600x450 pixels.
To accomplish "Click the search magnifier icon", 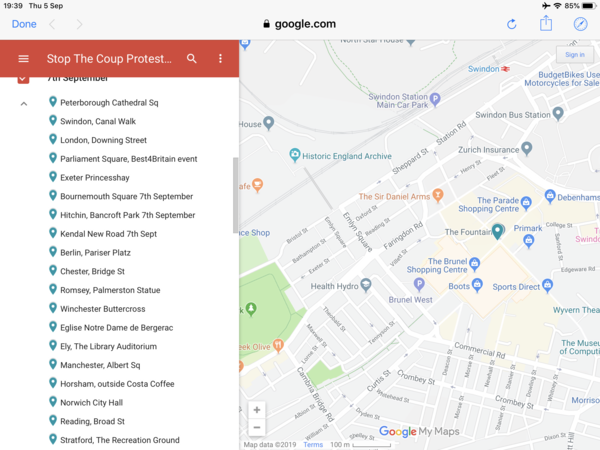I will [192, 59].
